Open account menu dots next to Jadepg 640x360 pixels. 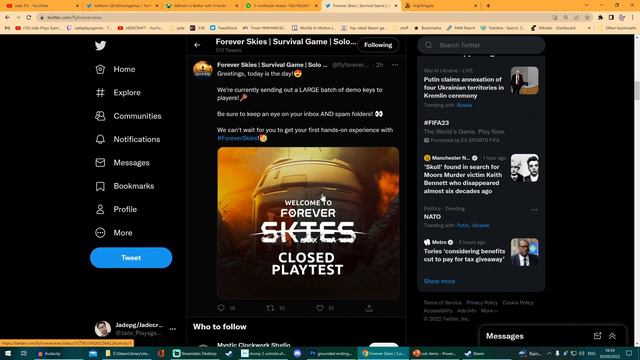(173, 329)
